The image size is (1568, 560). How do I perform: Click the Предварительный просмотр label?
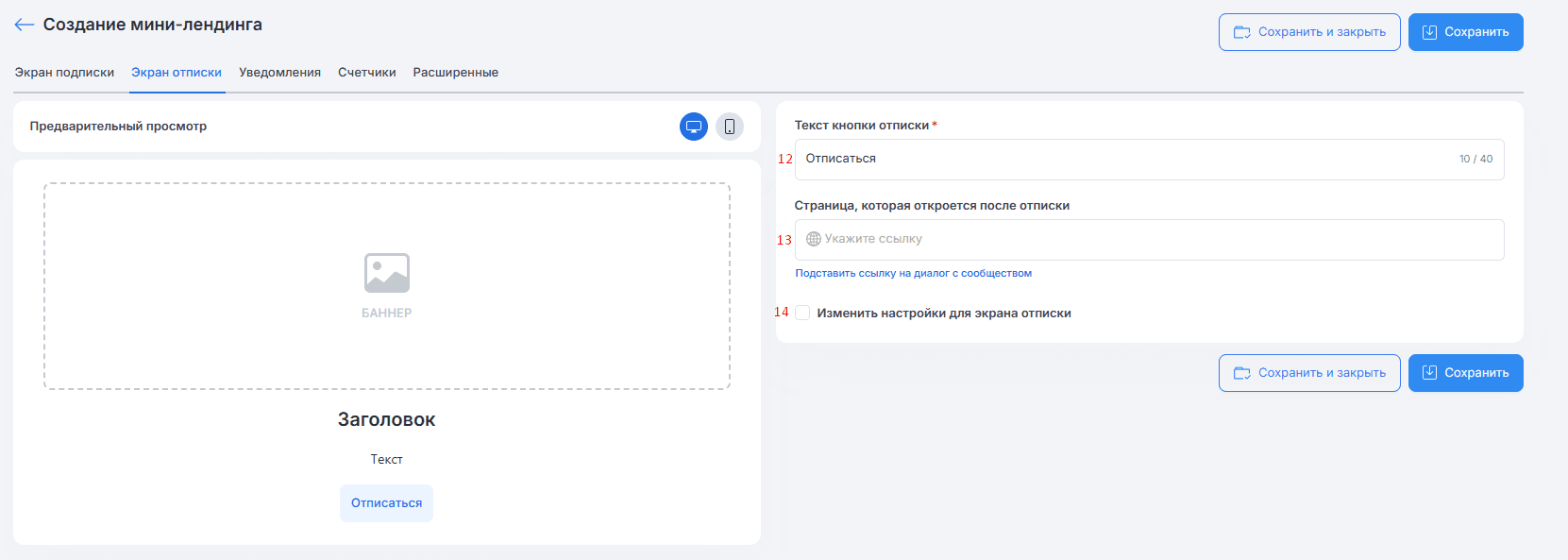[118, 127]
